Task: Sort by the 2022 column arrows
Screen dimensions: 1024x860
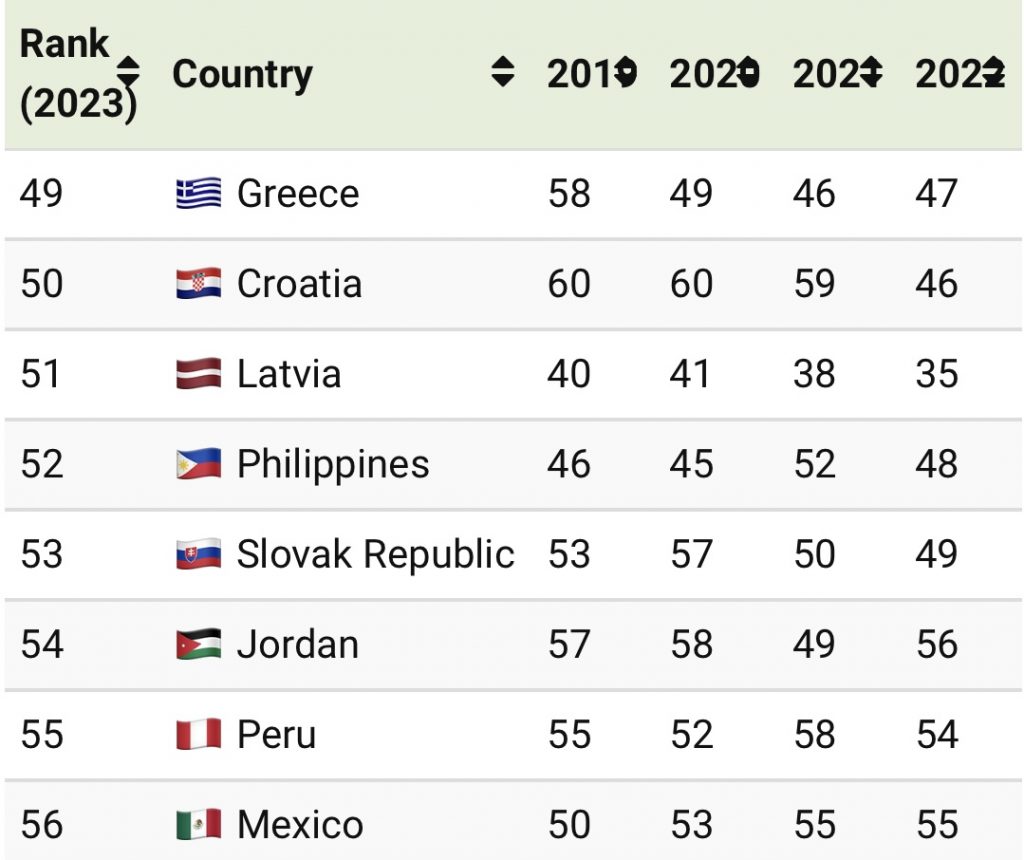Action: coord(993,74)
